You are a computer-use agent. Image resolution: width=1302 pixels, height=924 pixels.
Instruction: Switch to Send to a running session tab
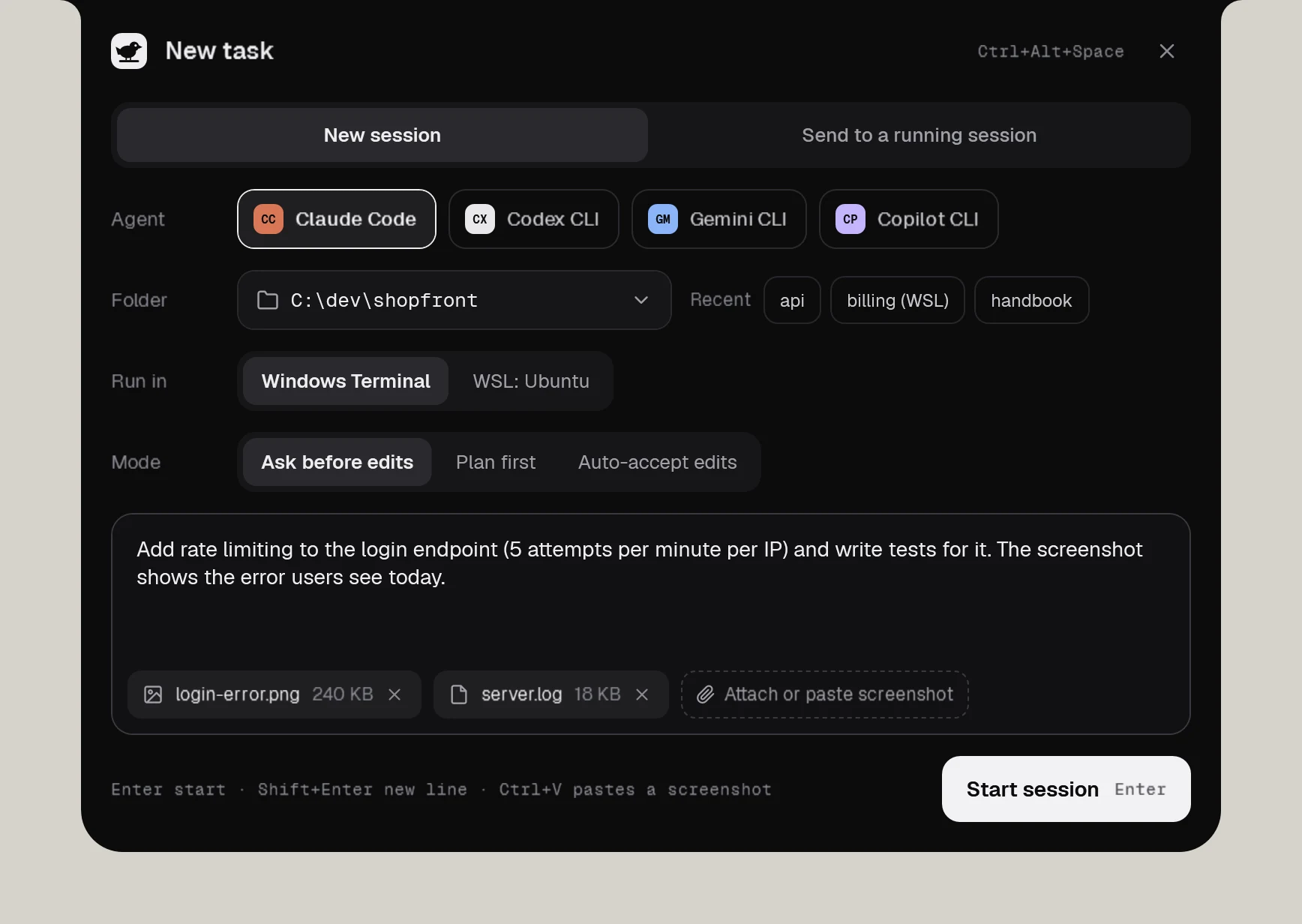pos(919,135)
